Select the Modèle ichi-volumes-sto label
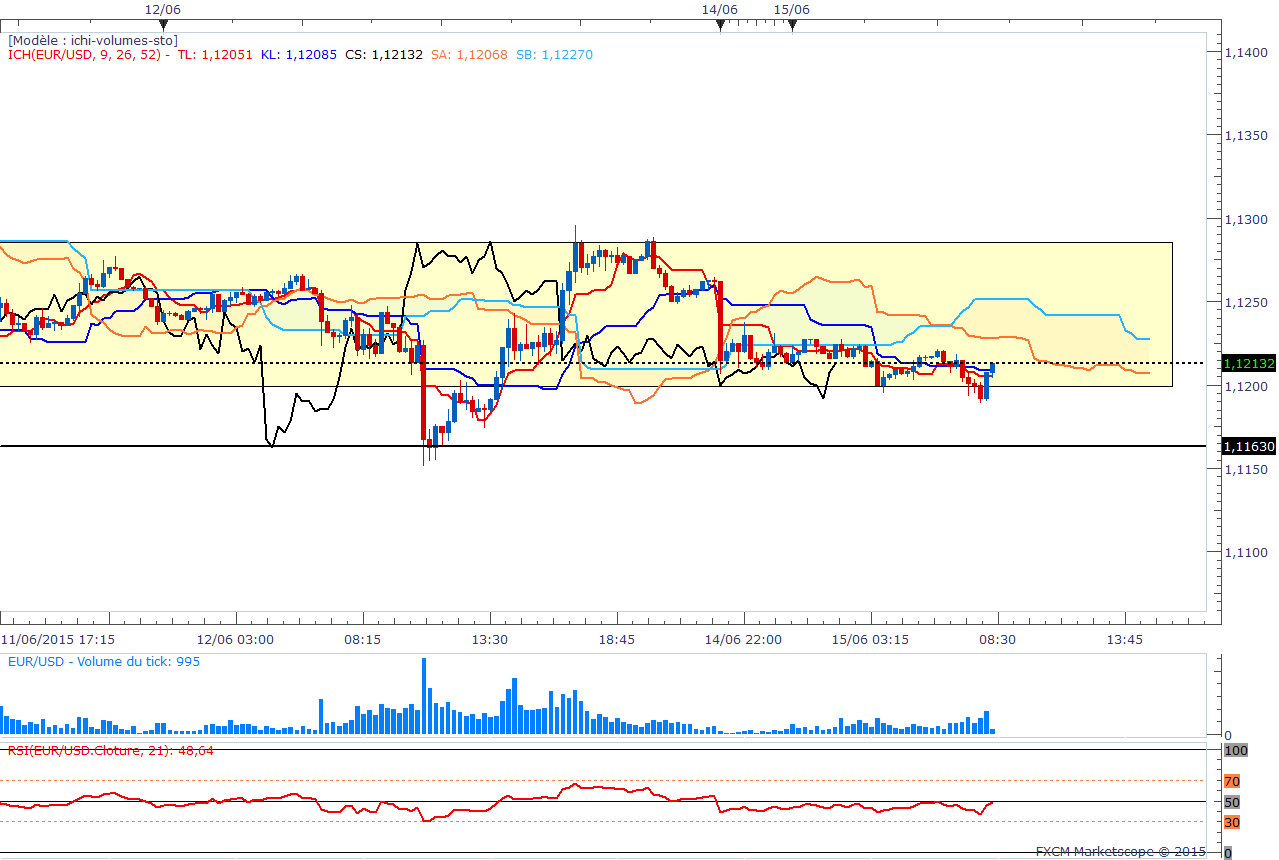1279x860 pixels. [x=93, y=40]
